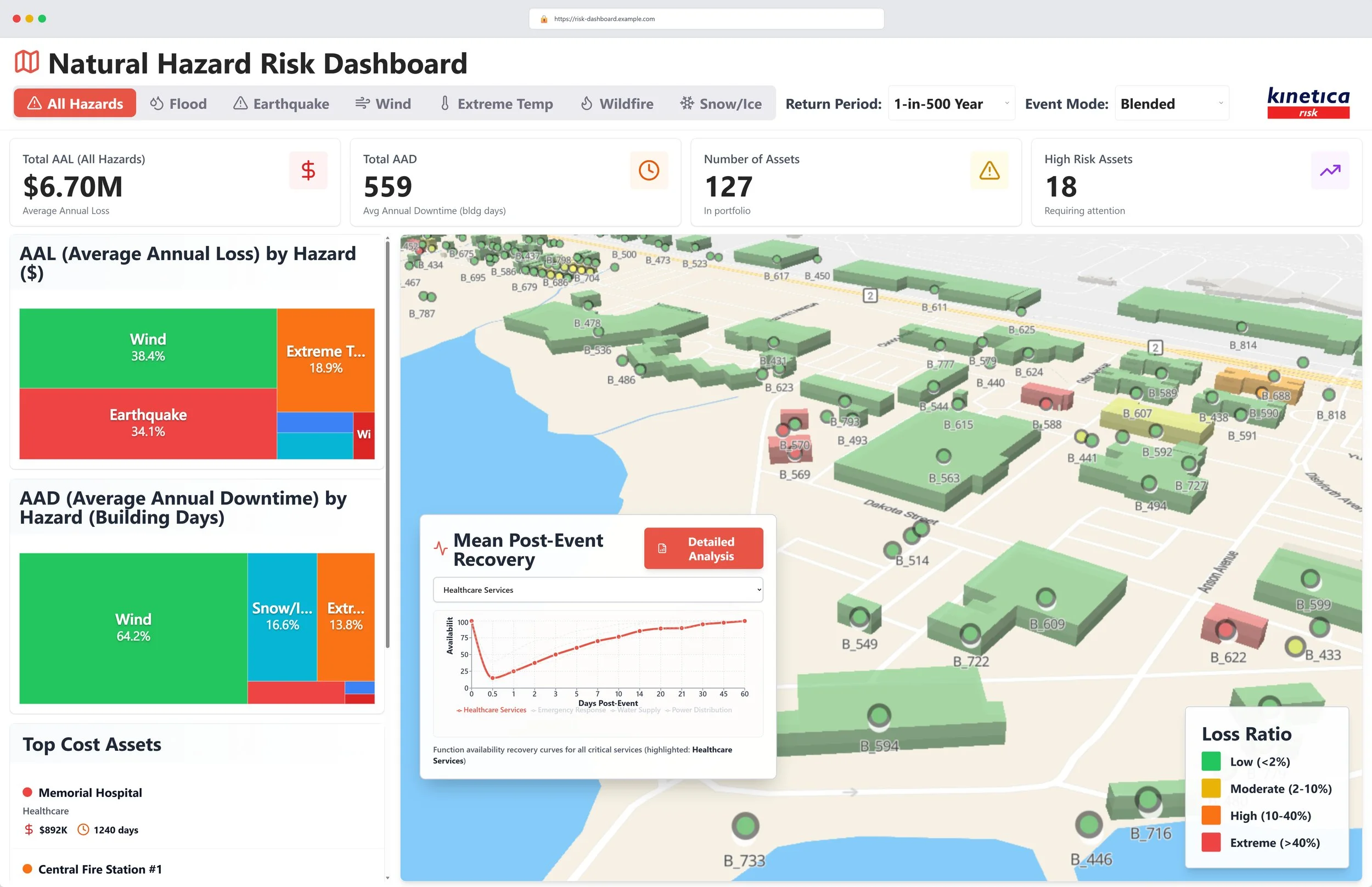Click the route 2 highway shield near B_611
Screen dimensions: 1372x887
(870, 296)
